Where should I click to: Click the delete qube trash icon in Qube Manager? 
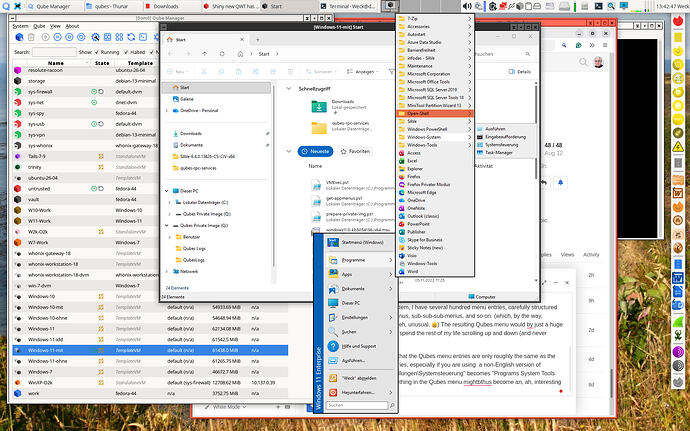31,37
